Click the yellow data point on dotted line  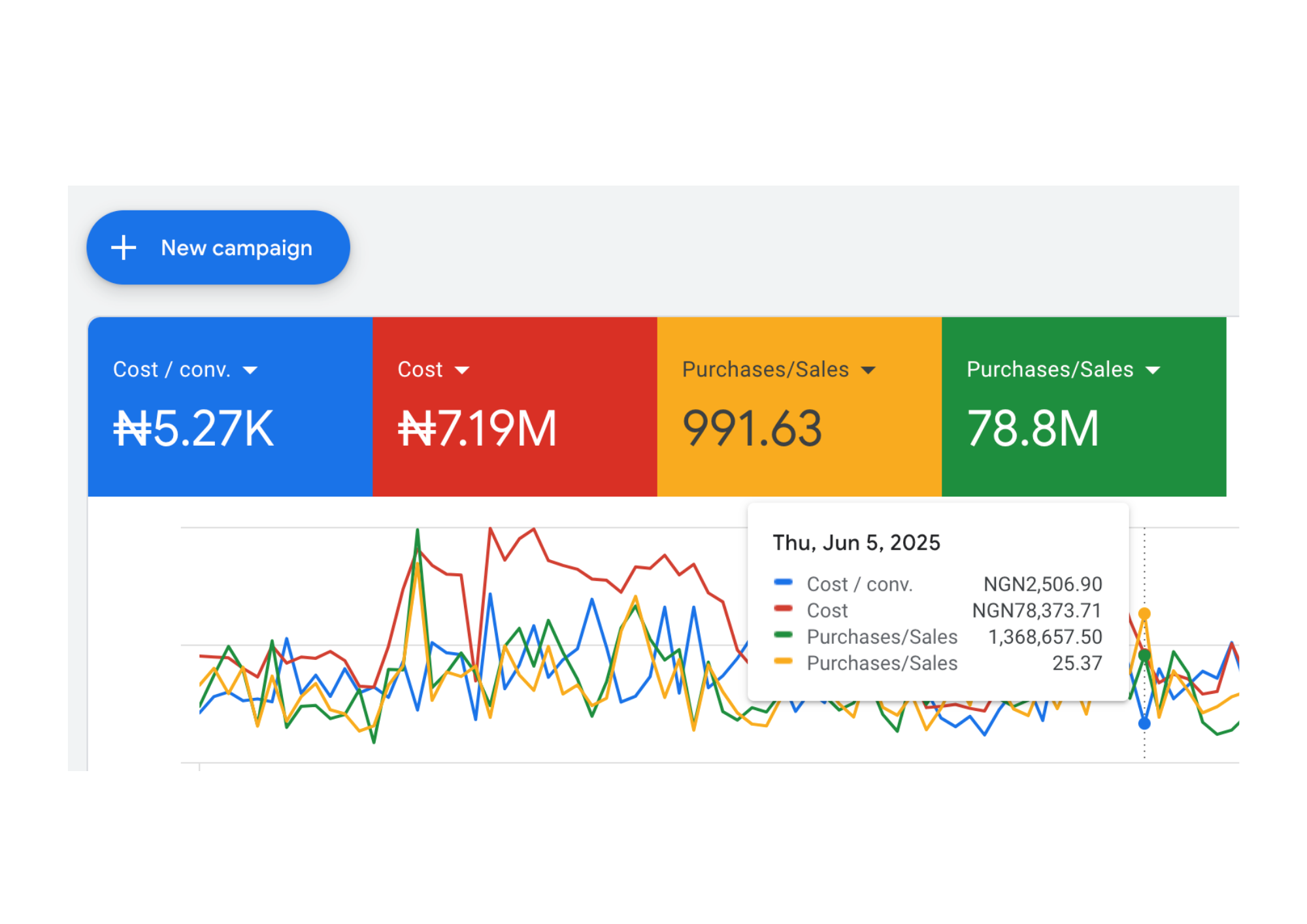(1144, 614)
